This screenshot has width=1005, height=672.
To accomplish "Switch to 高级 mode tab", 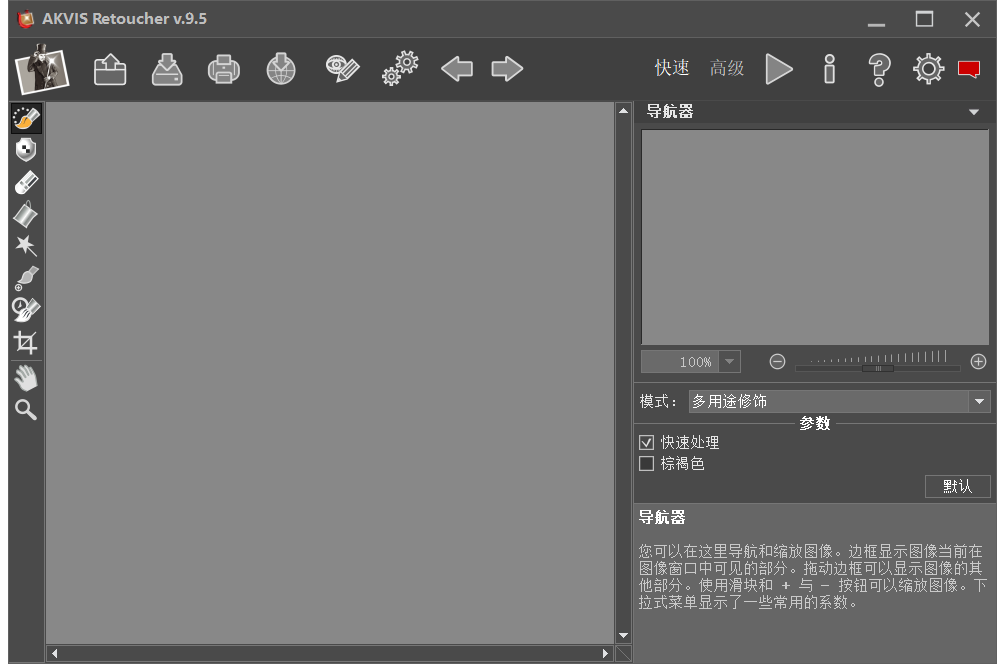I will click(727, 68).
